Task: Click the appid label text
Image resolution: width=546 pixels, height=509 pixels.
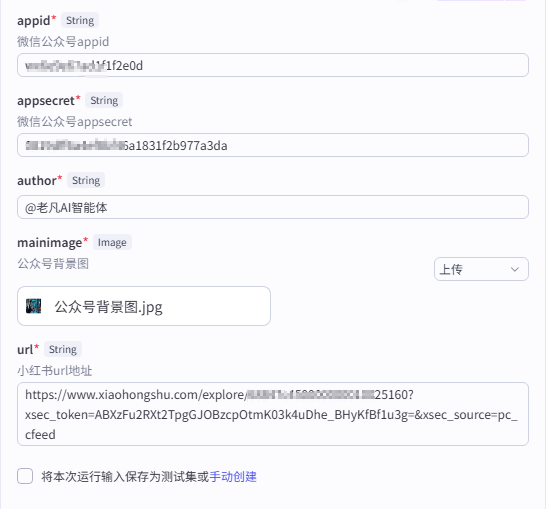Action: 34,21
